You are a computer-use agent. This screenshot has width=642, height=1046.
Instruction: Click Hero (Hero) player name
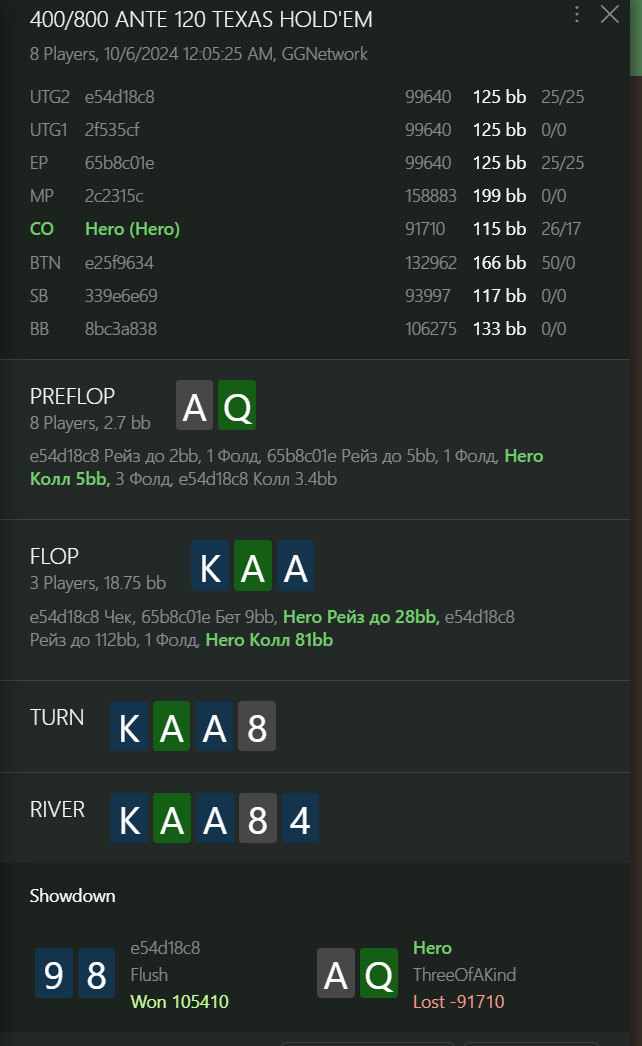133,229
